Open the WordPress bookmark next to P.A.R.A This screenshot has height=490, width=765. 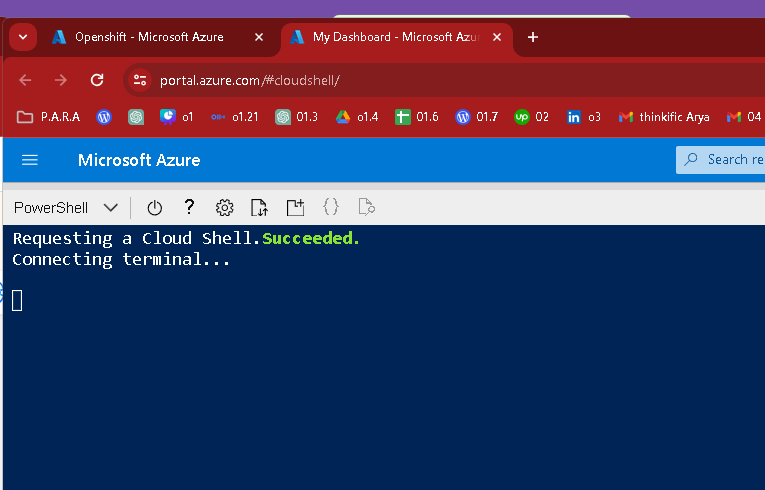pos(104,117)
